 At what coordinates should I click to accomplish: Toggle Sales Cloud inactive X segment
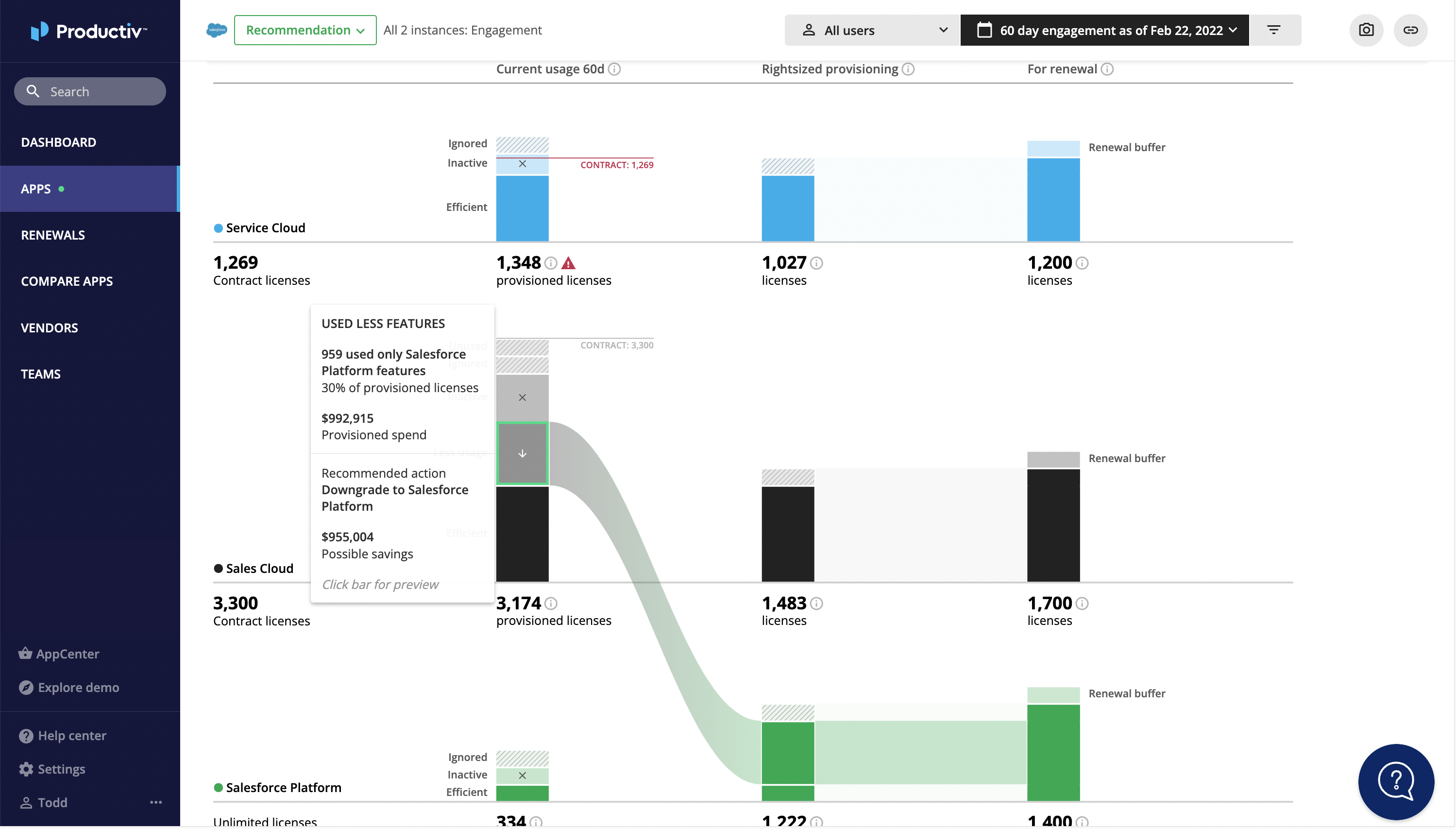tap(522, 397)
